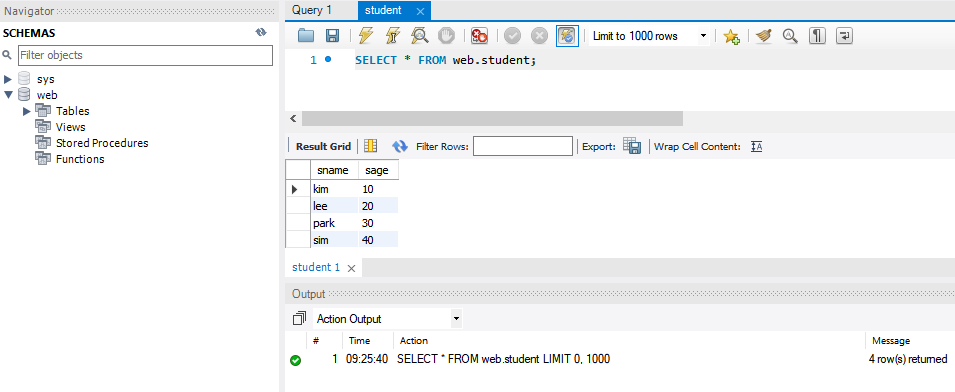Beautify the query with broom icon

pyautogui.click(x=763, y=36)
